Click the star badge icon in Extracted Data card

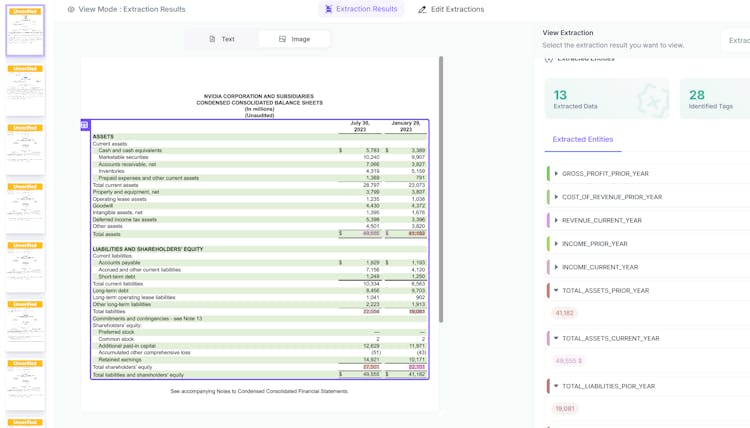point(651,99)
